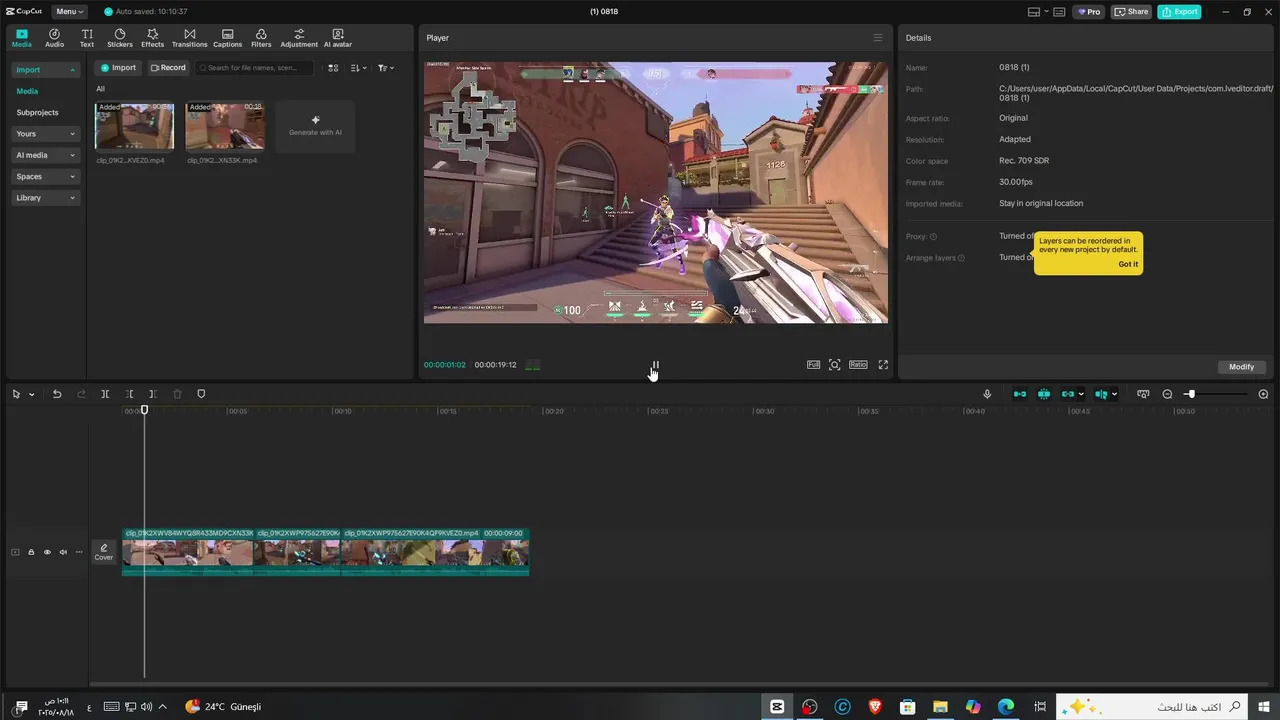The image size is (1280, 720).
Task: Undo the last timeline action
Action: [57, 394]
